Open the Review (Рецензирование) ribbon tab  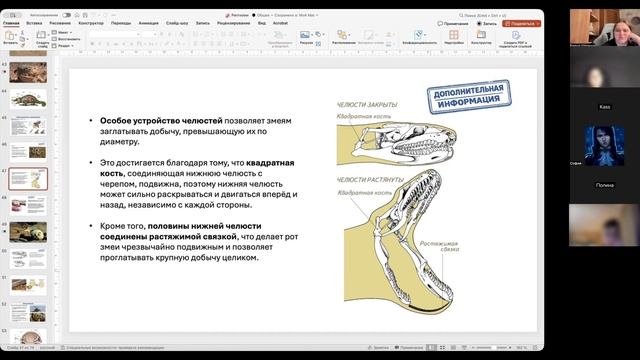[233, 23]
